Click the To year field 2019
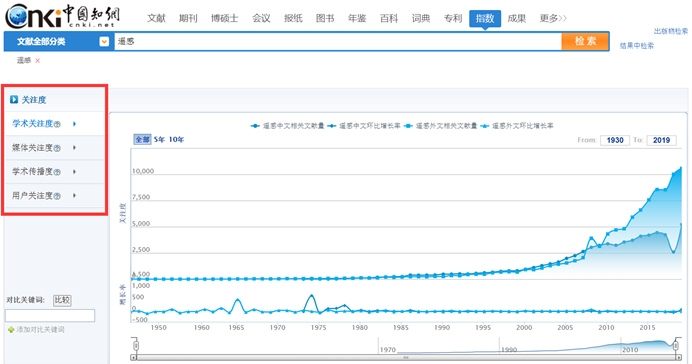This screenshot has height=364, width=692. click(x=662, y=140)
